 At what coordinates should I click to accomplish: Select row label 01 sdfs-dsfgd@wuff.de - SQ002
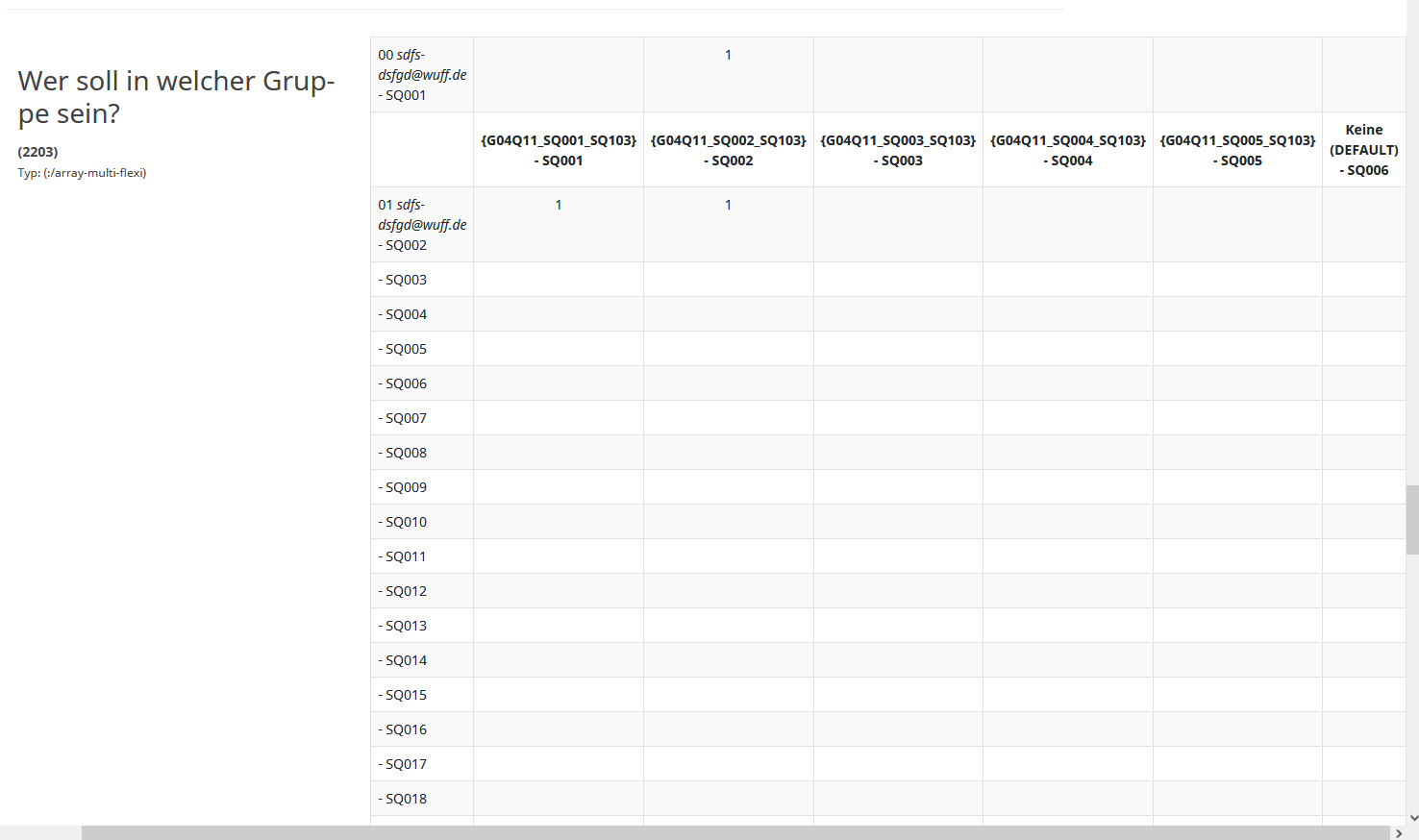point(421,225)
